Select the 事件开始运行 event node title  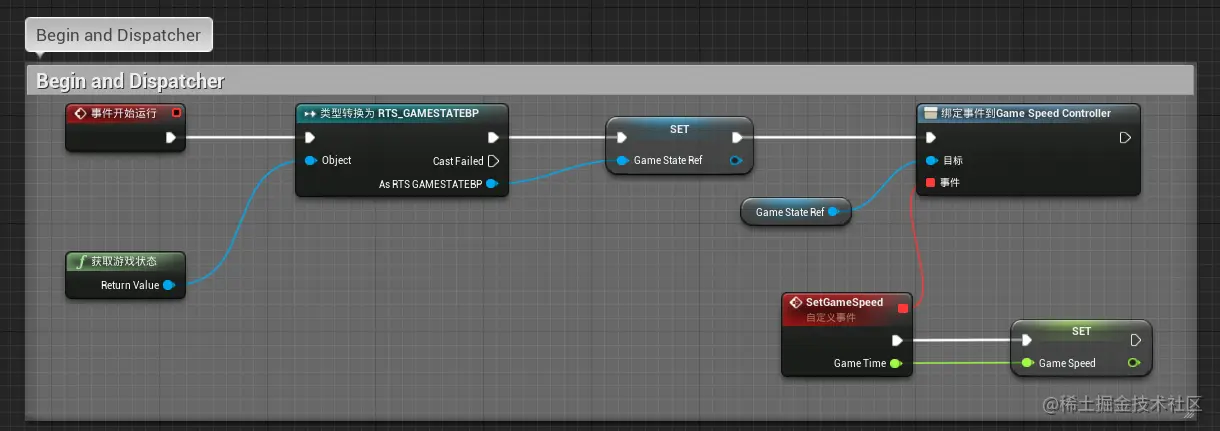click(123, 113)
